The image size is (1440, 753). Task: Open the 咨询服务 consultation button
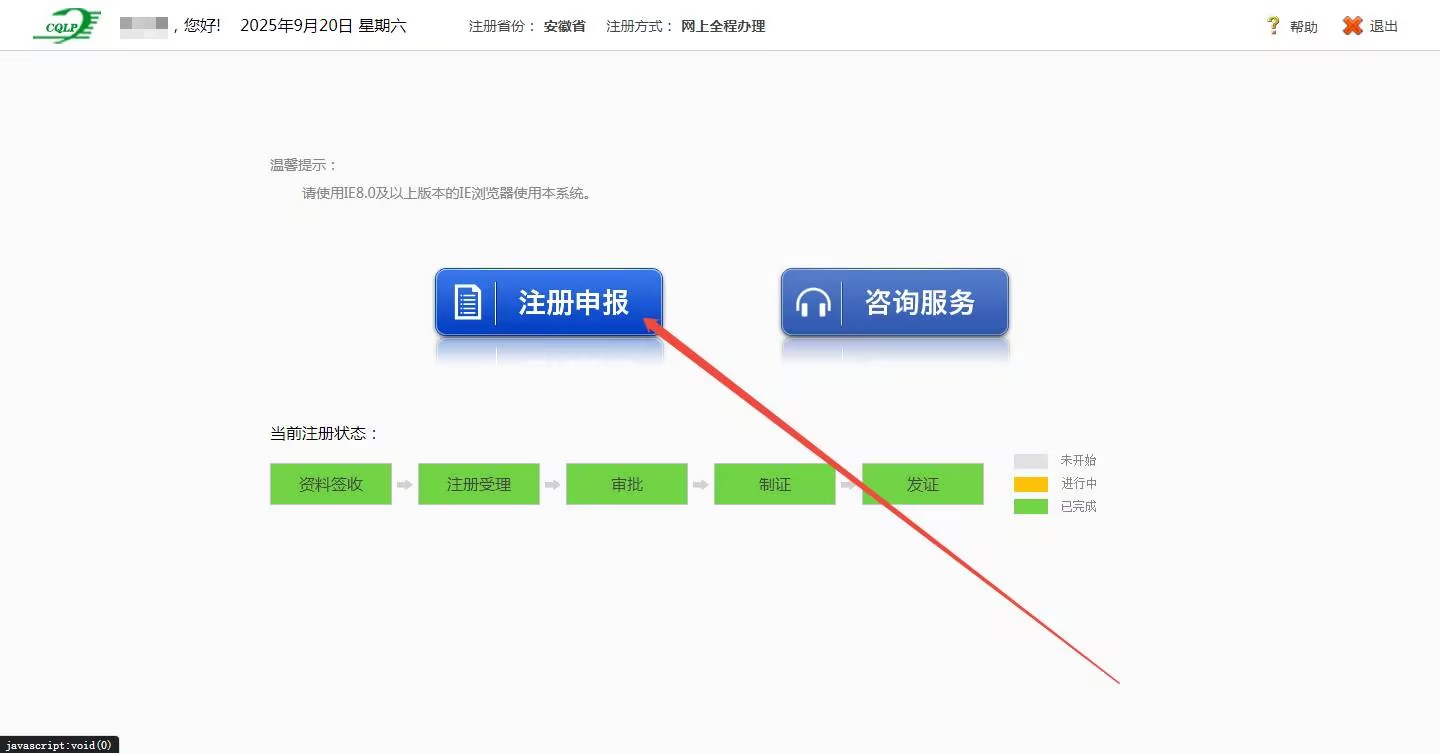(895, 302)
